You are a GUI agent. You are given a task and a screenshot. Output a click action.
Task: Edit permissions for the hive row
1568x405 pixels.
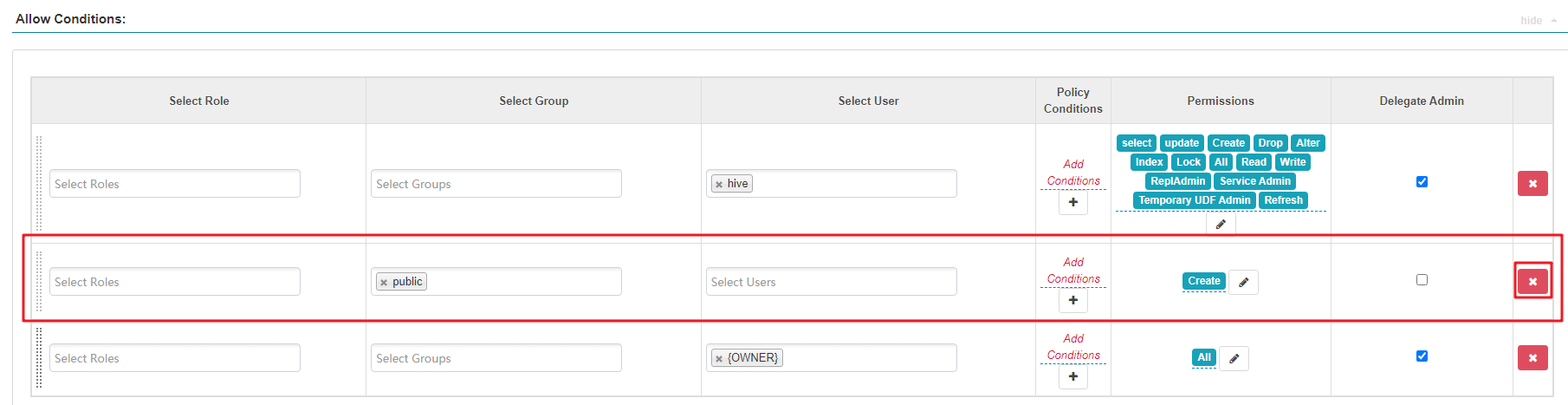pyautogui.click(x=1221, y=224)
